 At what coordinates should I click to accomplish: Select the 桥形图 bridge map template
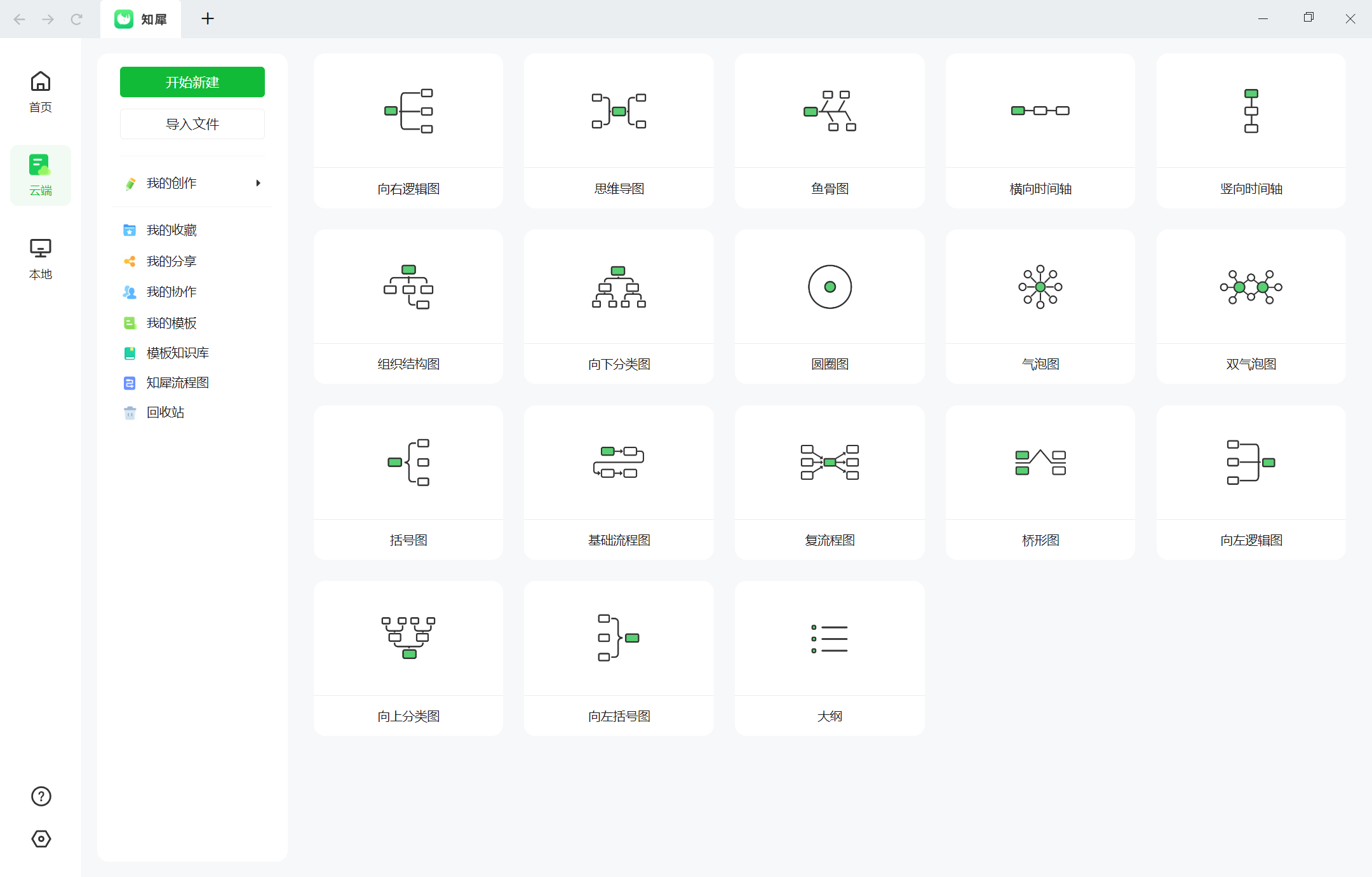click(x=1040, y=482)
